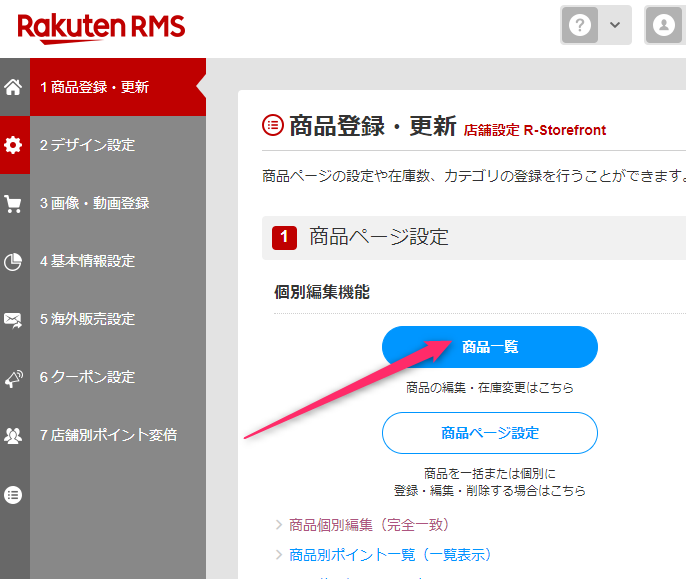Select the gear settings sidebar icon
Viewport: 686px width, 579px height.
[13, 144]
